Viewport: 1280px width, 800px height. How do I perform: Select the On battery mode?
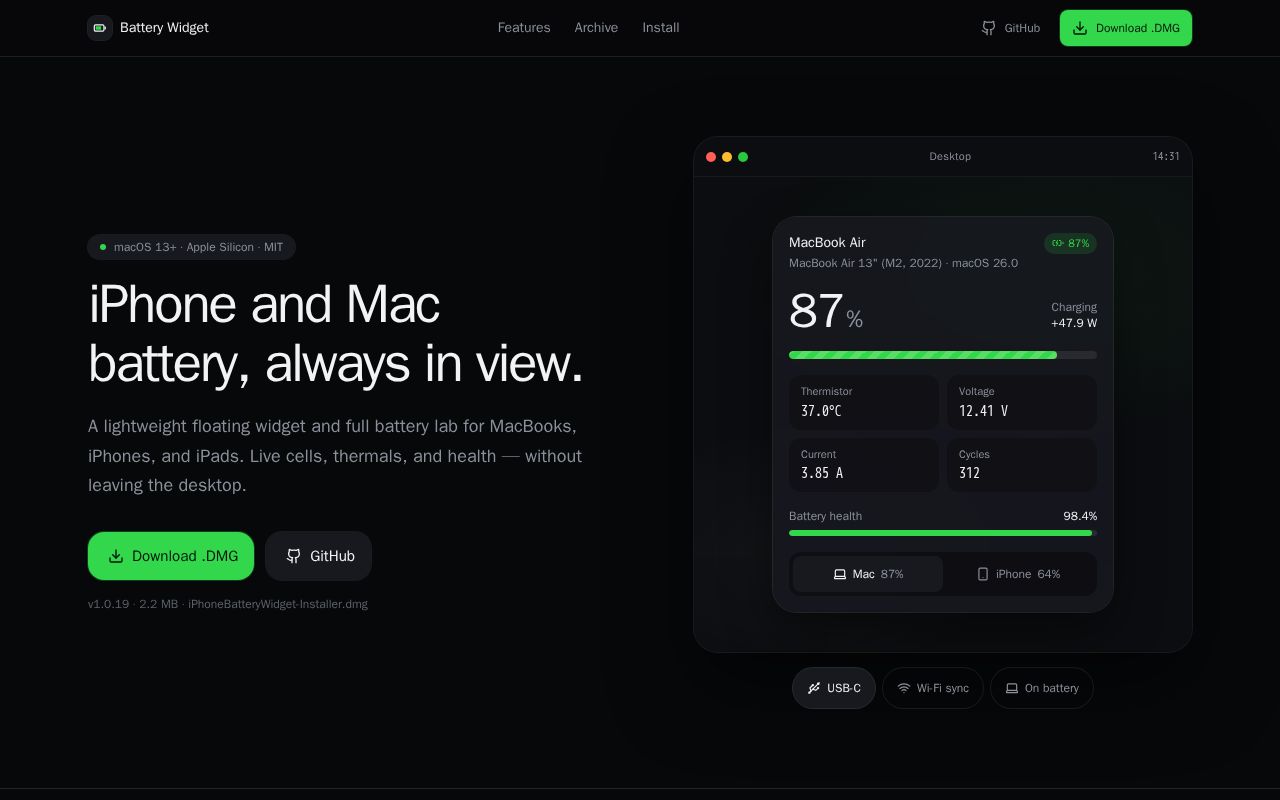pyautogui.click(x=1042, y=688)
